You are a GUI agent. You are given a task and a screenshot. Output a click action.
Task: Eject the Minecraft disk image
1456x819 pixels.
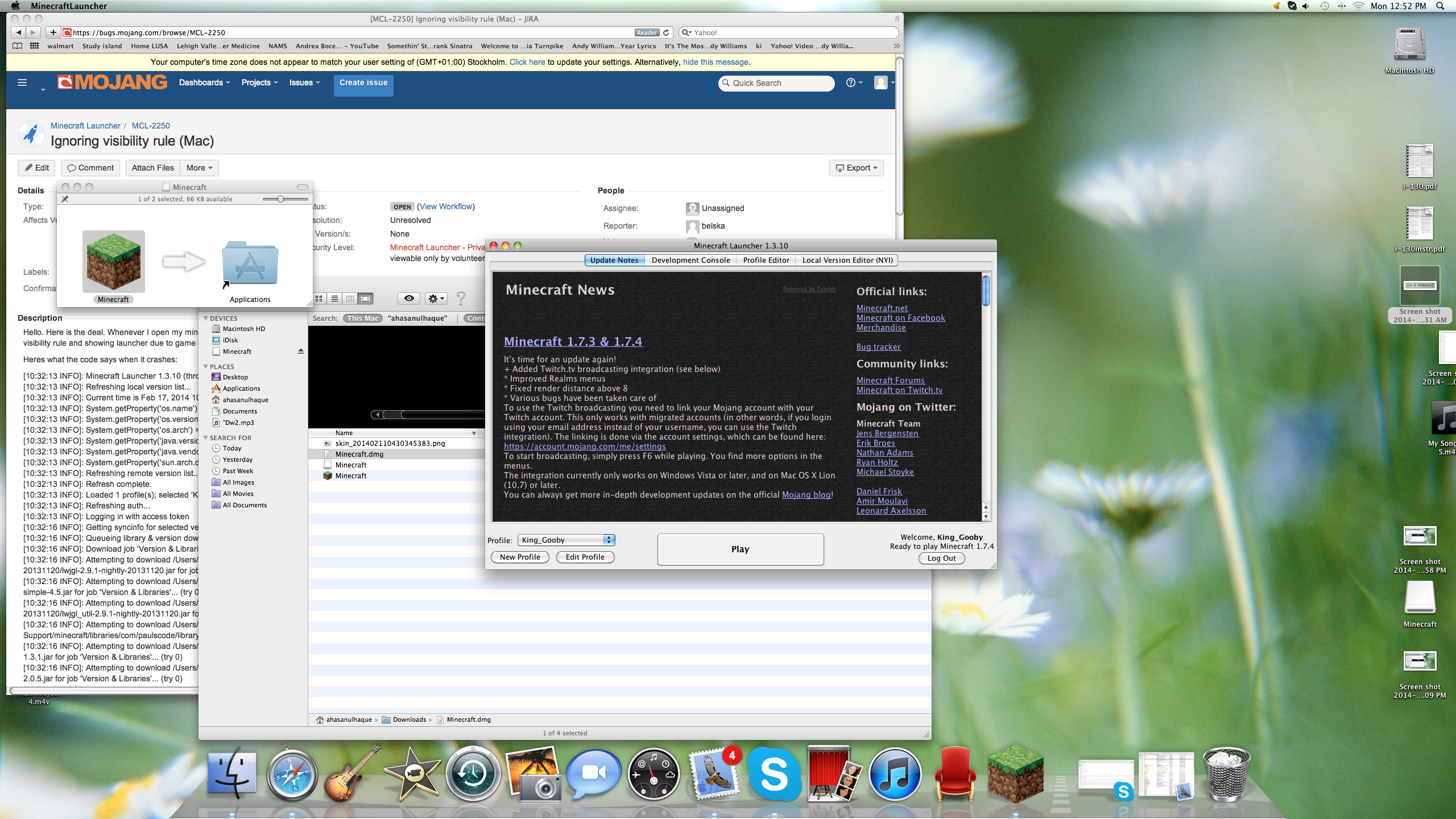pos(300,351)
